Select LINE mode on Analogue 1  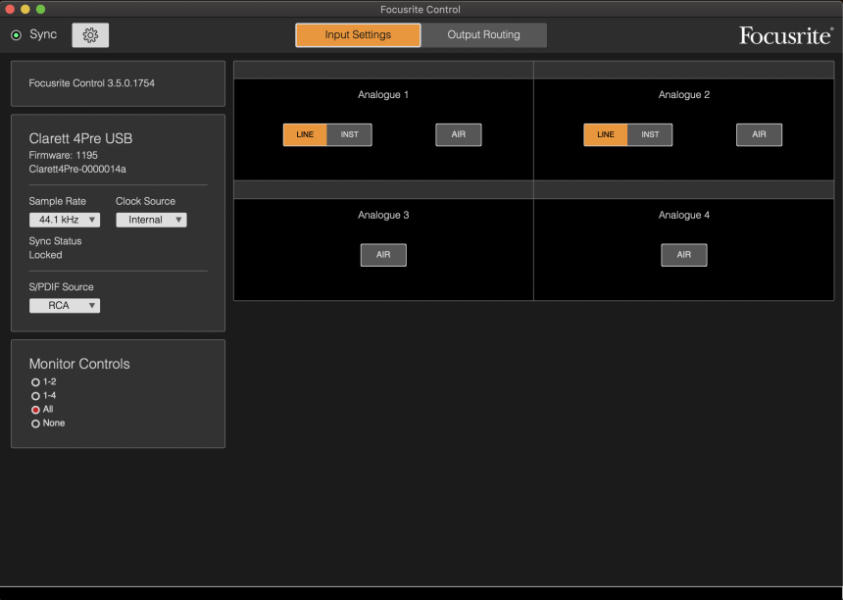pyautogui.click(x=306, y=134)
